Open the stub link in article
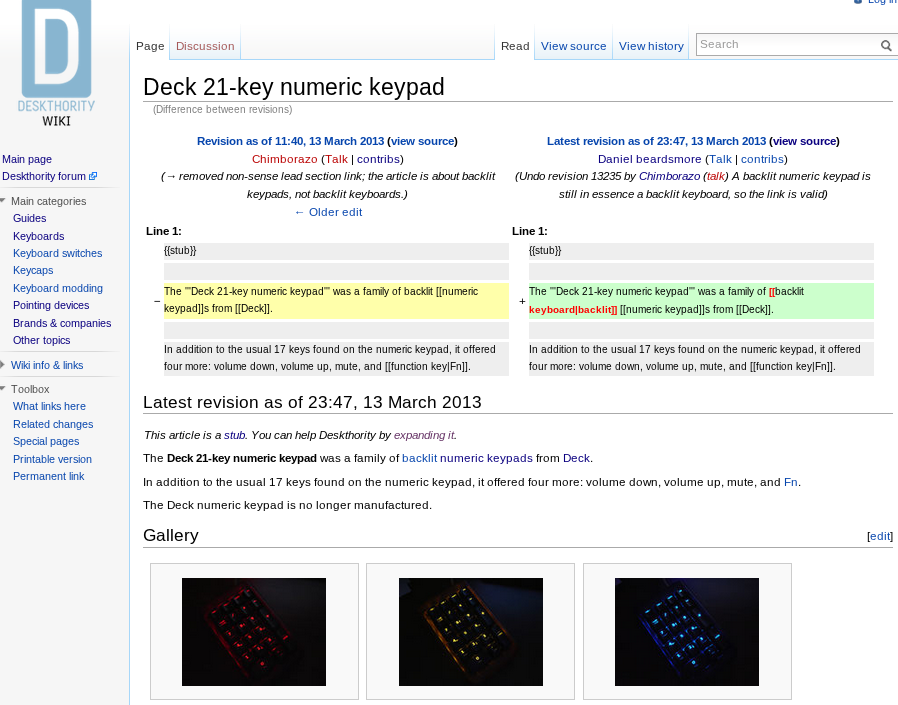898x705 pixels. pyautogui.click(x=234, y=435)
